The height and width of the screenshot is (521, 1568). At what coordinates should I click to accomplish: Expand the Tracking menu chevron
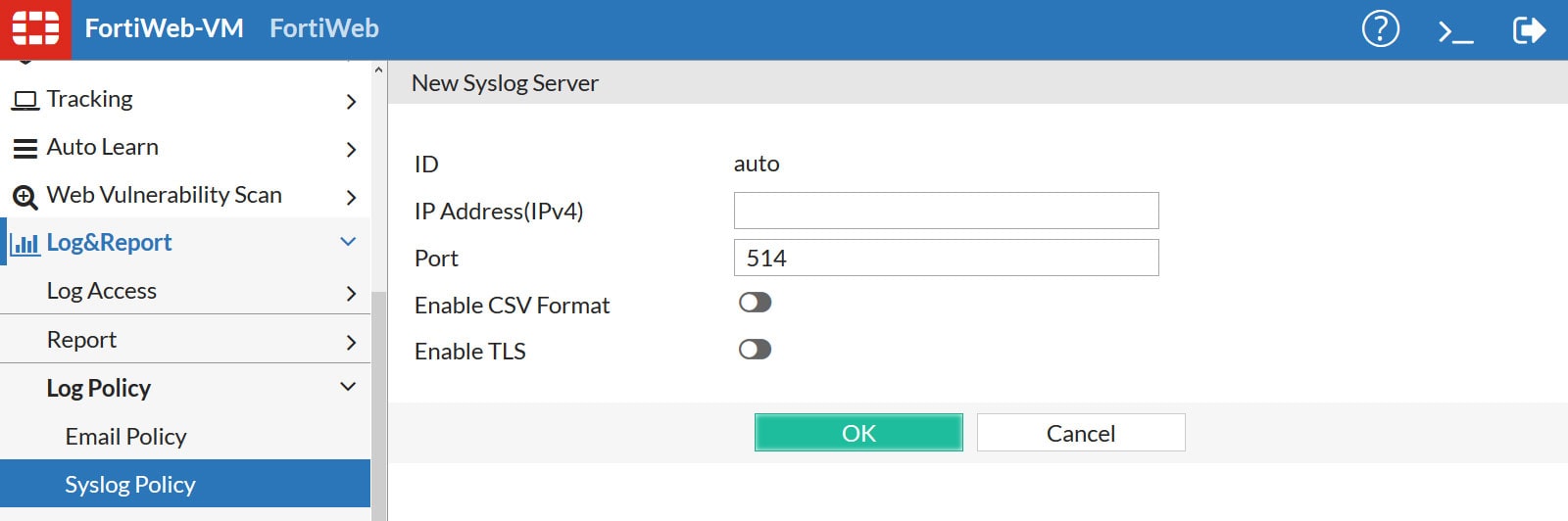(x=351, y=101)
